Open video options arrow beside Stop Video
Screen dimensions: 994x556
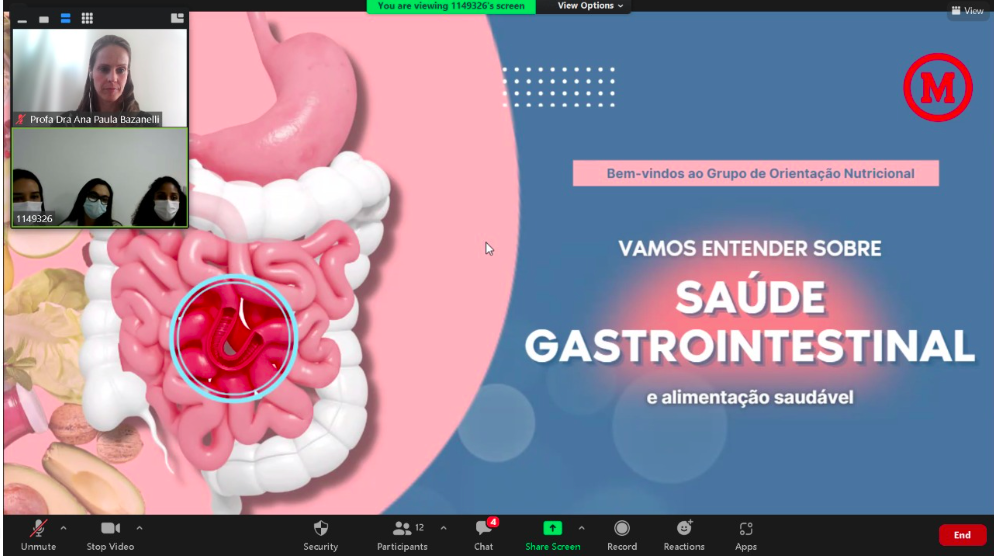pos(139,527)
